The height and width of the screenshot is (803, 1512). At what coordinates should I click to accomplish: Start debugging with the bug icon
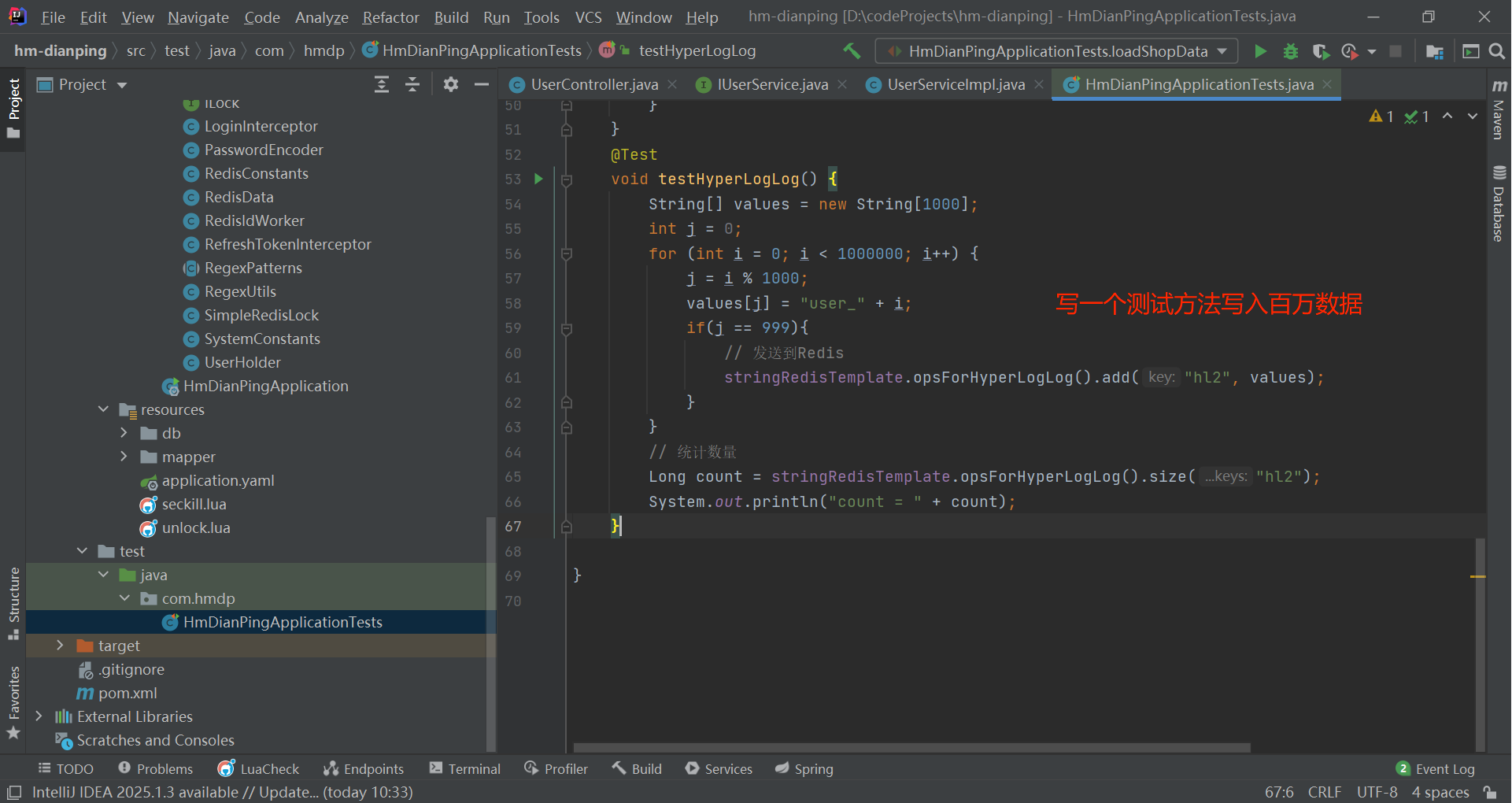pyautogui.click(x=1291, y=51)
